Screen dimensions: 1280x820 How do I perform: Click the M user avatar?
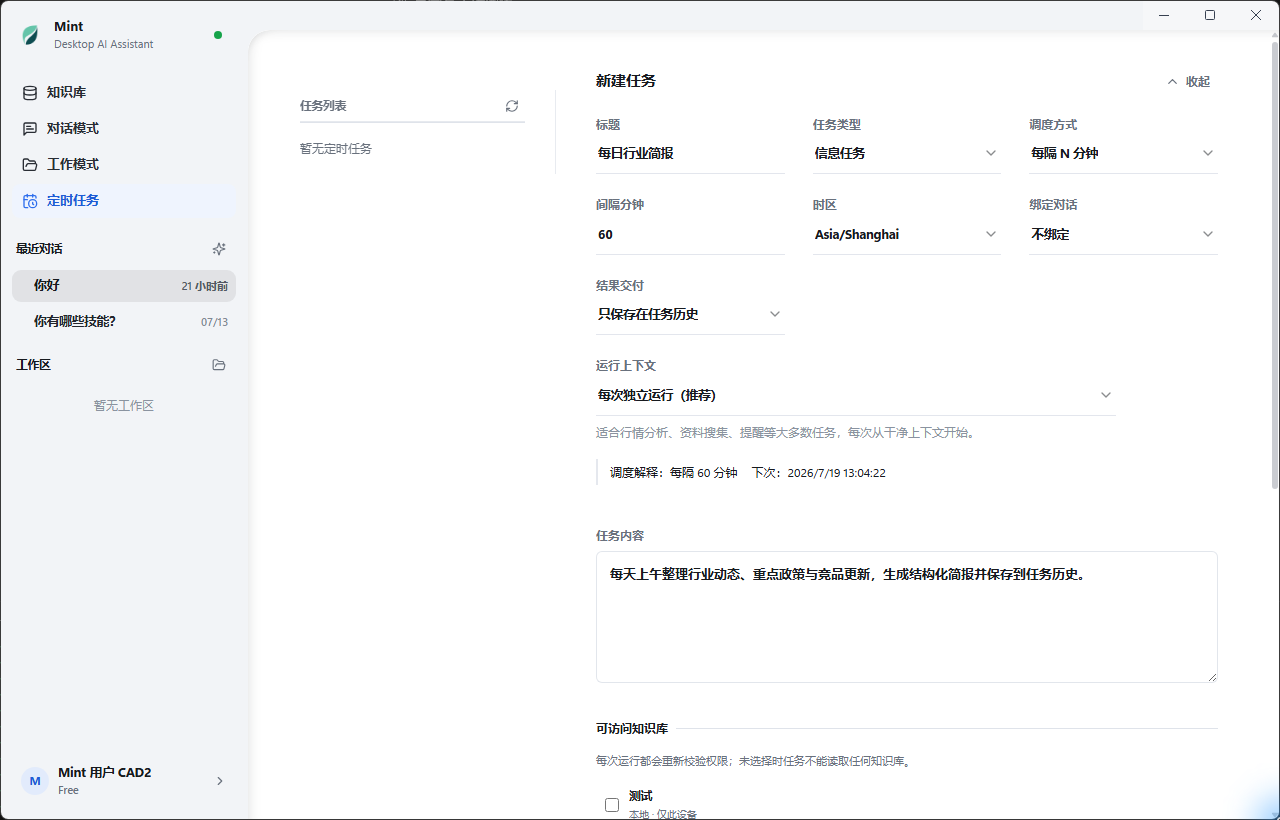click(35, 781)
